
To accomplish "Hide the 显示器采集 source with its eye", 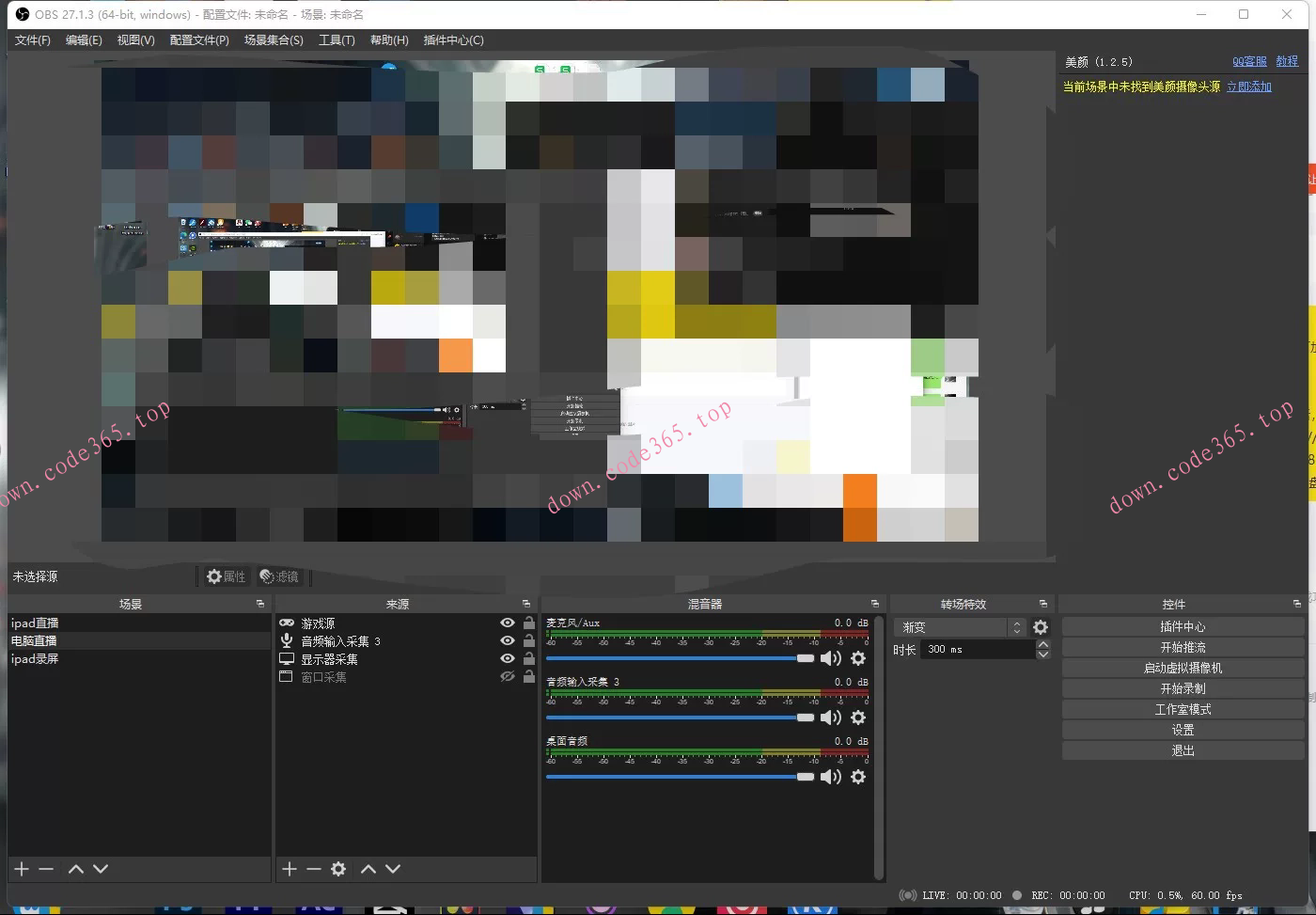I will (508, 658).
